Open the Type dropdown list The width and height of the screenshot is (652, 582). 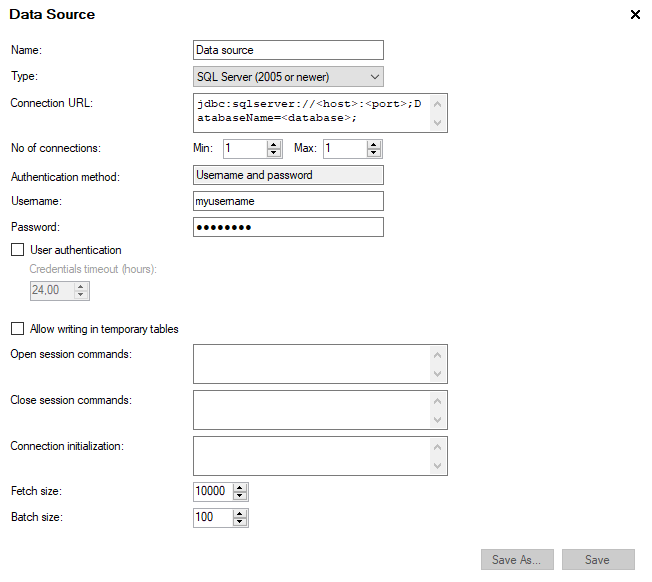tap(288, 76)
